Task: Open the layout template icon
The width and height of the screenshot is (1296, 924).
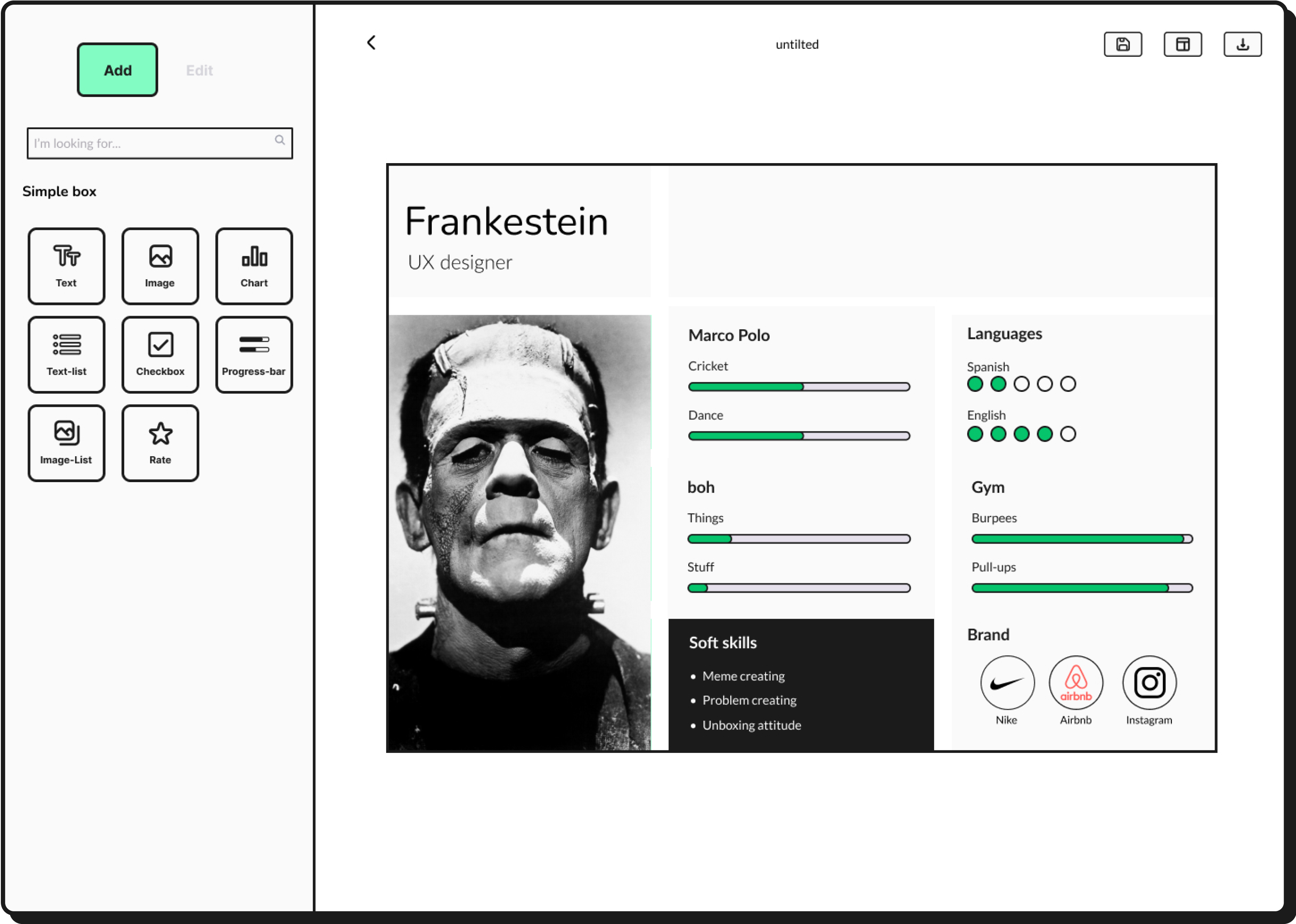Action: pos(1183,44)
